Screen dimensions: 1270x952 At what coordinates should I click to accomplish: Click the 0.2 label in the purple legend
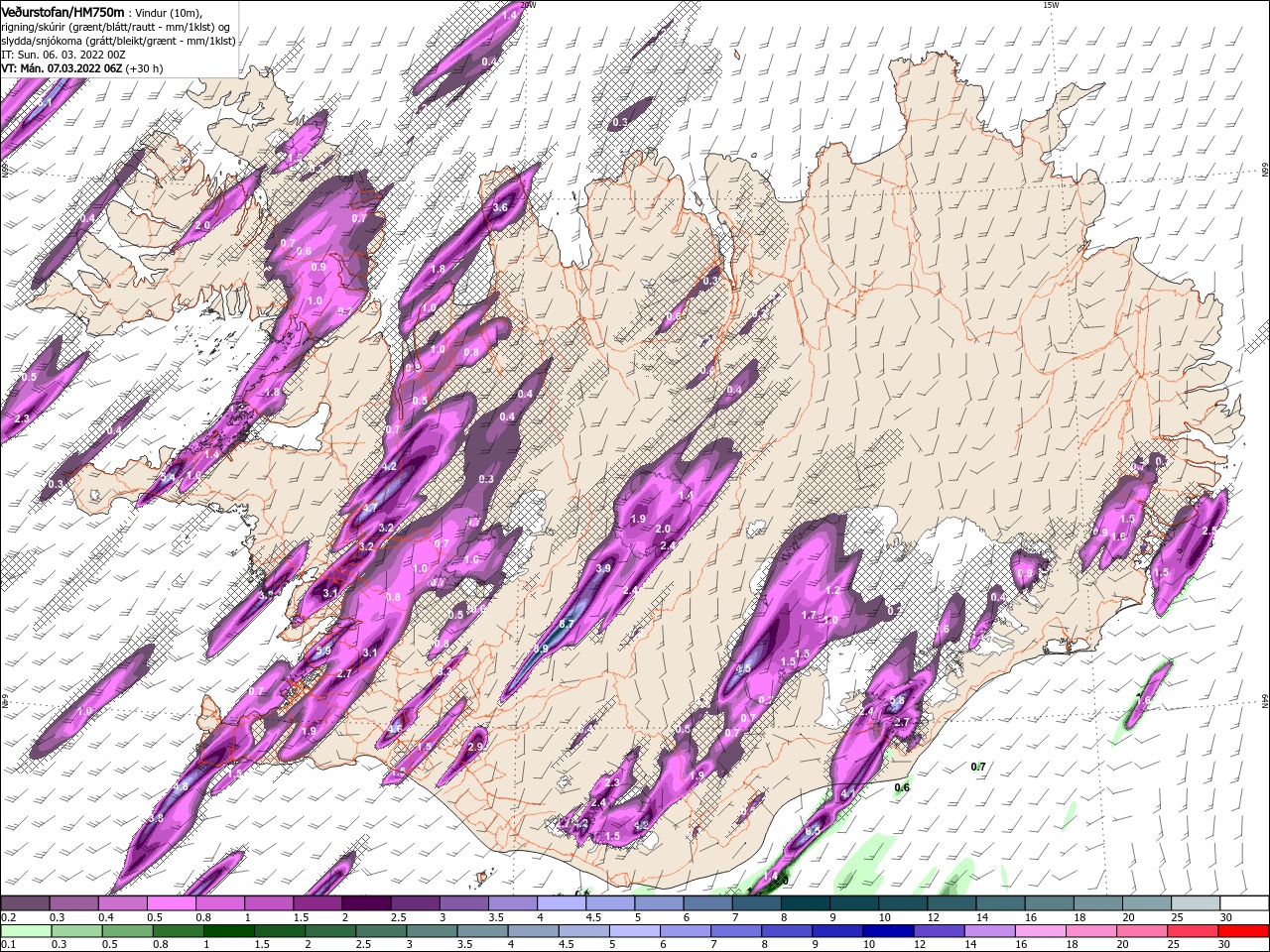point(8,917)
